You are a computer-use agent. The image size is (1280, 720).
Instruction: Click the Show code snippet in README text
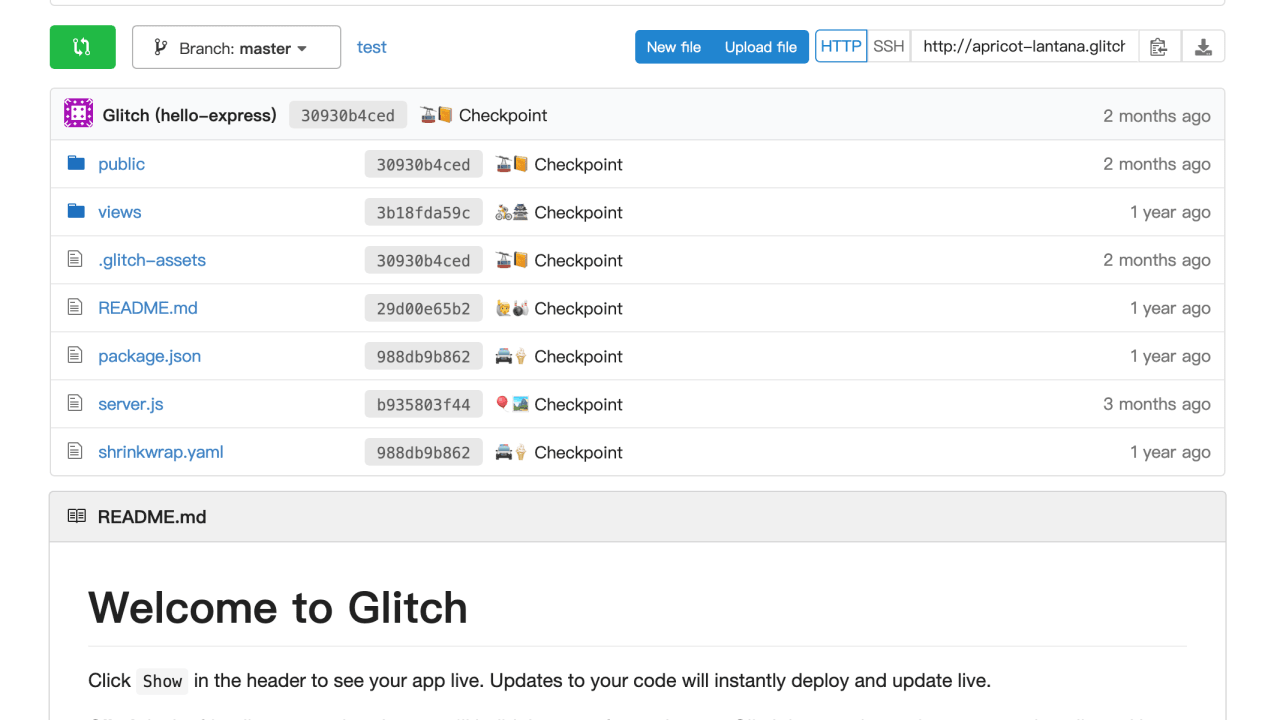click(x=162, y=681)
